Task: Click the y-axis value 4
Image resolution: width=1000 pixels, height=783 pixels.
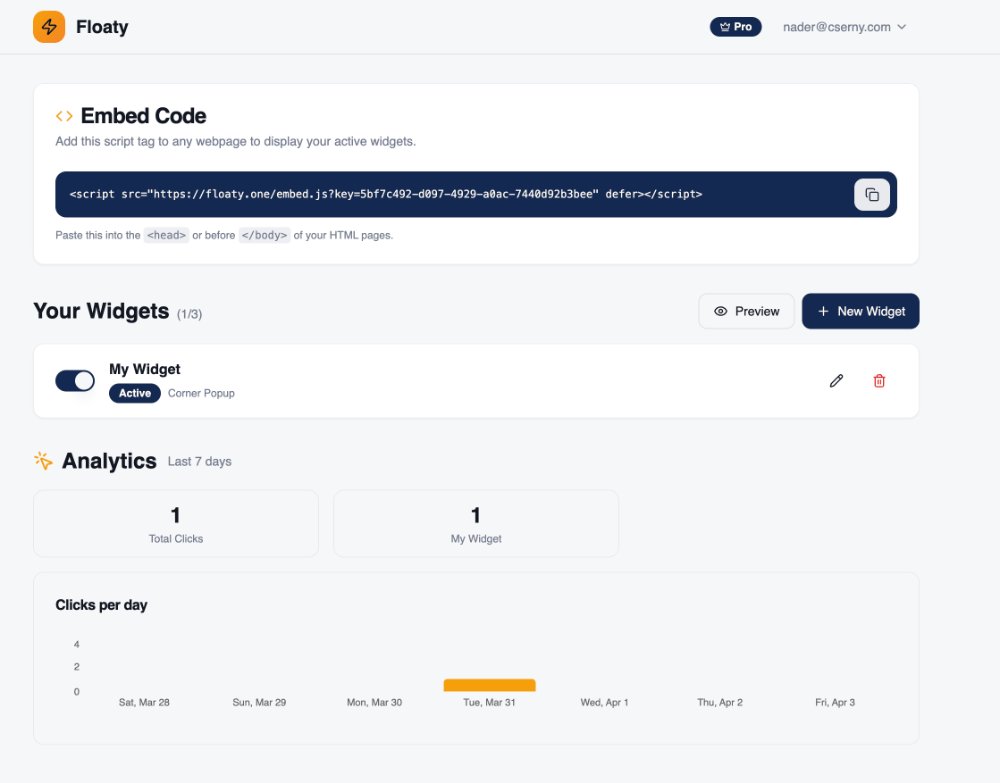Action: pos(77,644)
